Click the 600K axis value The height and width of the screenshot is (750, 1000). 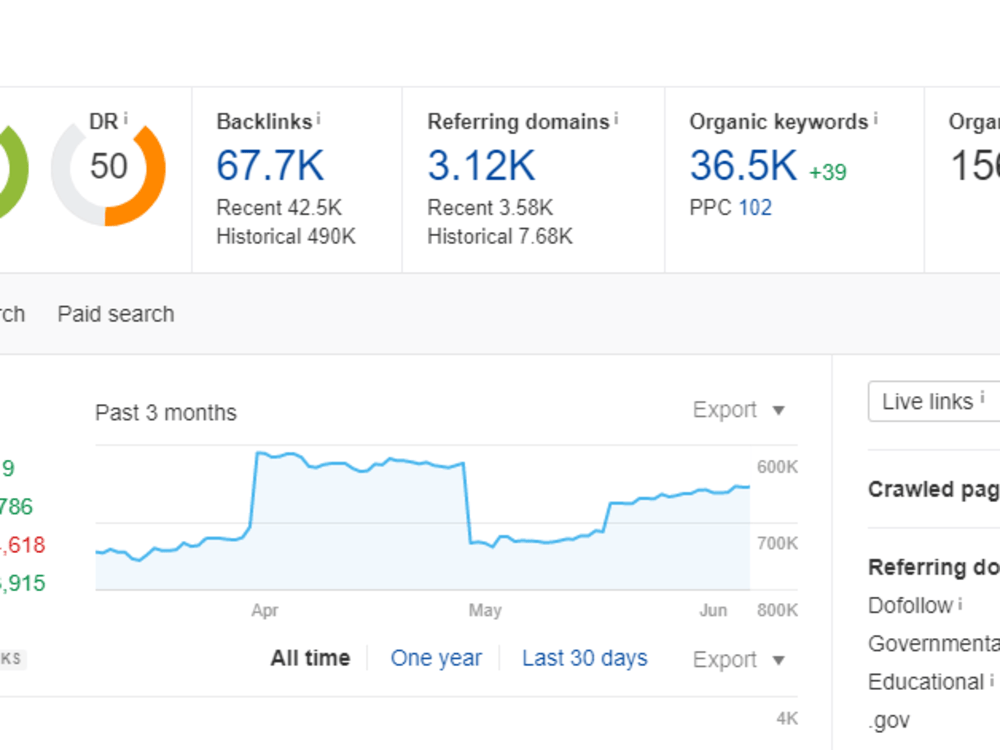tap(777, 467)
